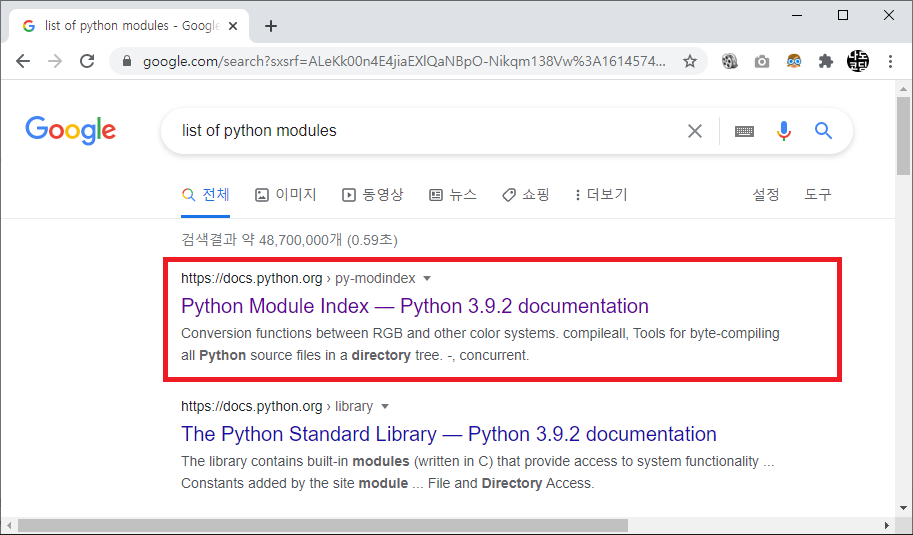Open the camera extension icon

(x=762, y=61)
